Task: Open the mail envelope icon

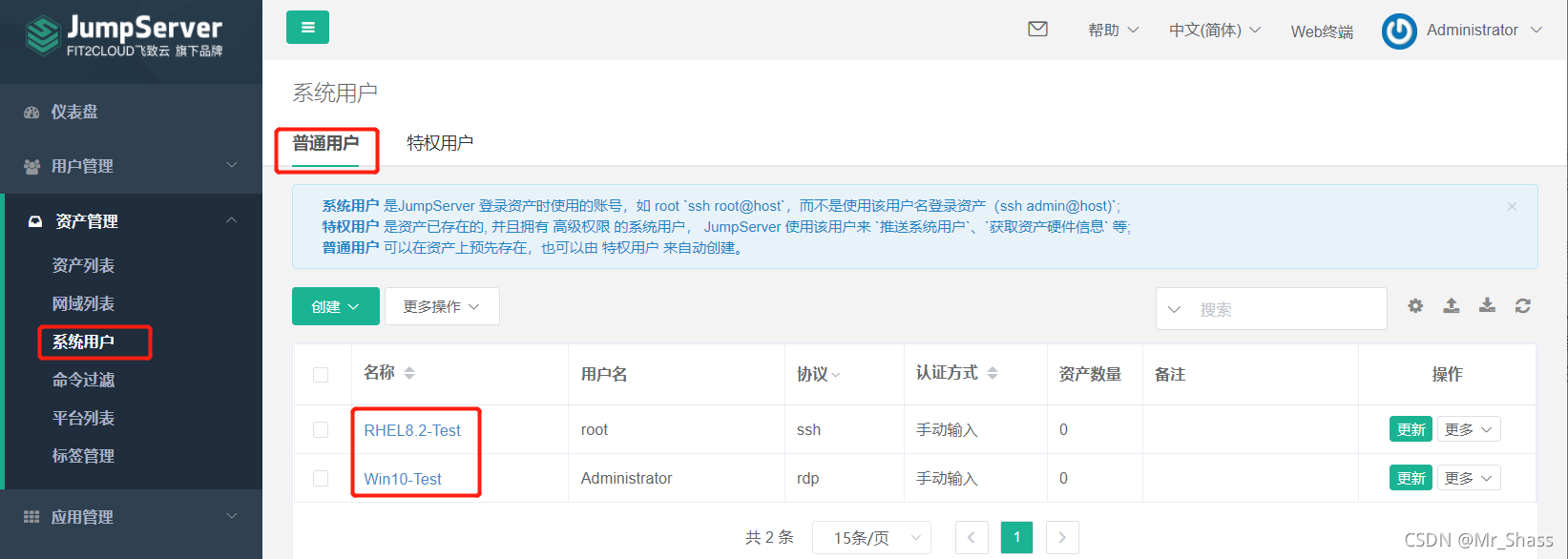Action: coord(1037,30)
